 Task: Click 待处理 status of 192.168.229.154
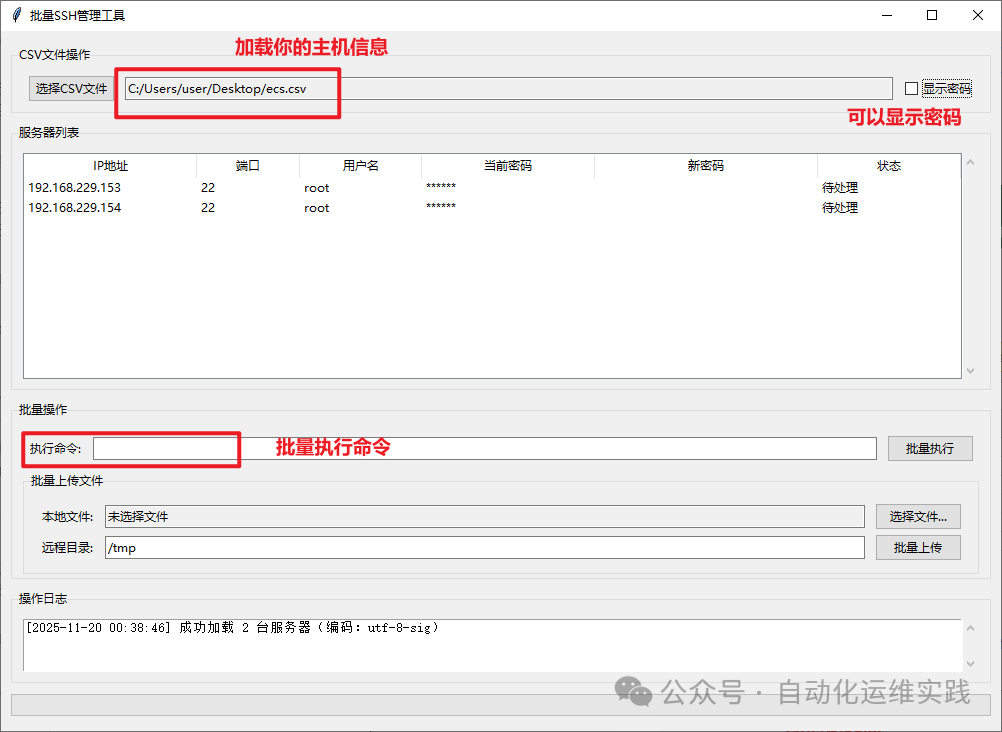(x=840, y=208)
